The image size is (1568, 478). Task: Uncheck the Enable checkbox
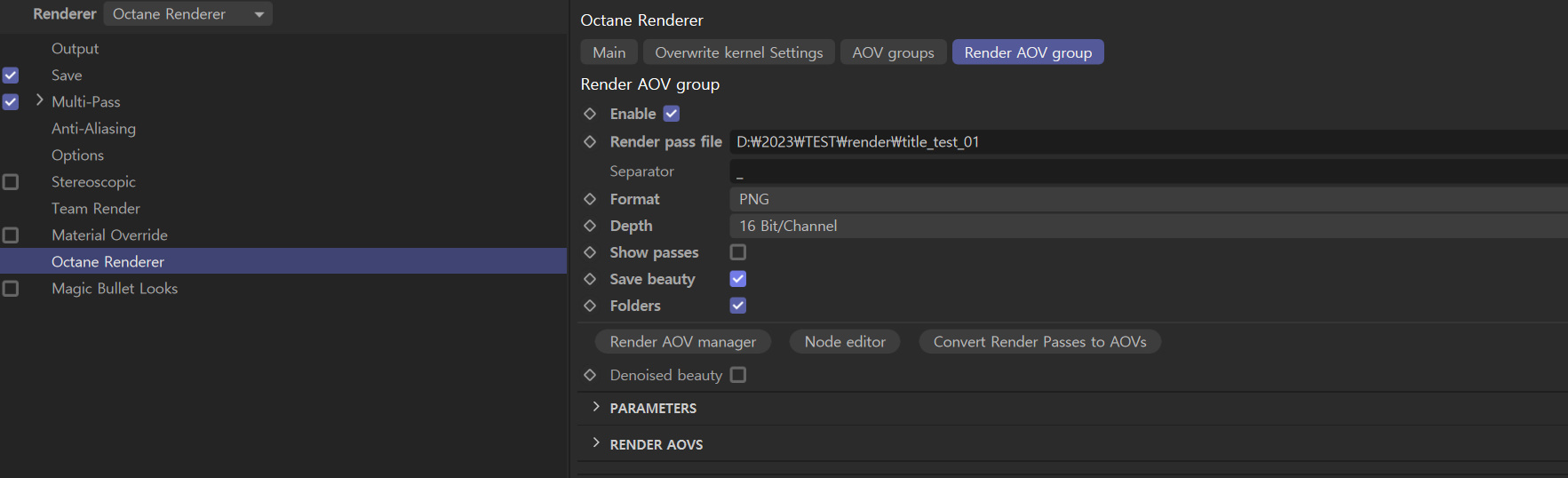pyautogui.click(x=672, y=114)
